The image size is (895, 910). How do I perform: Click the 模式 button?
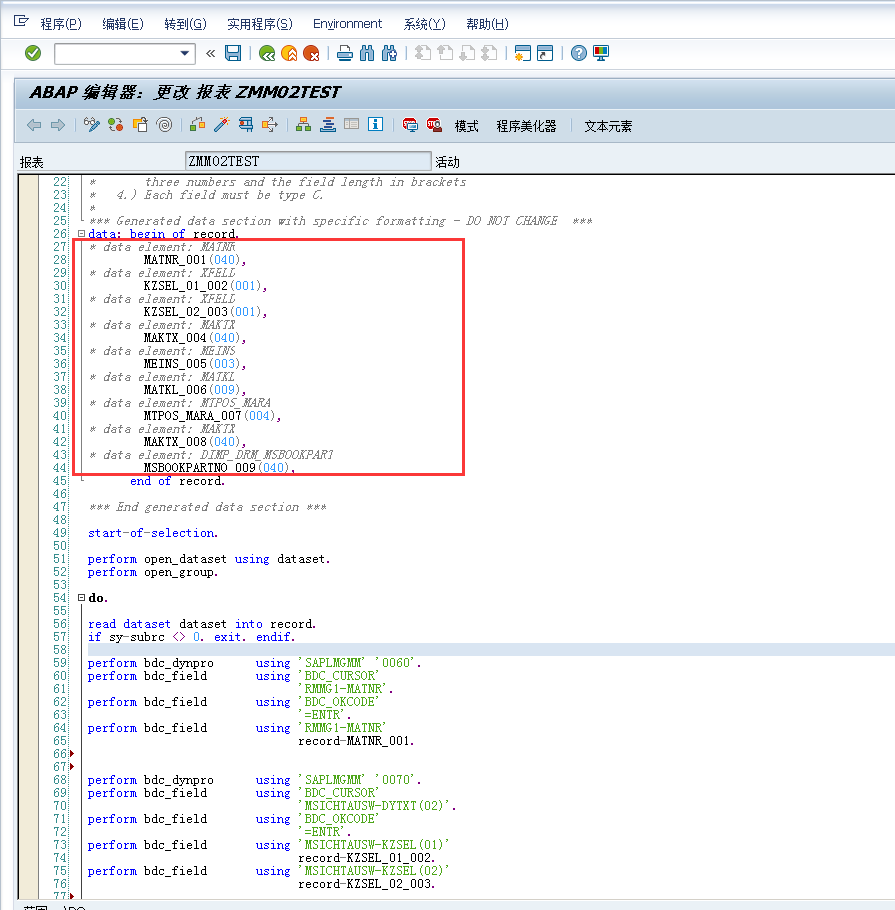pyautogui.click(x=465, y=125)
